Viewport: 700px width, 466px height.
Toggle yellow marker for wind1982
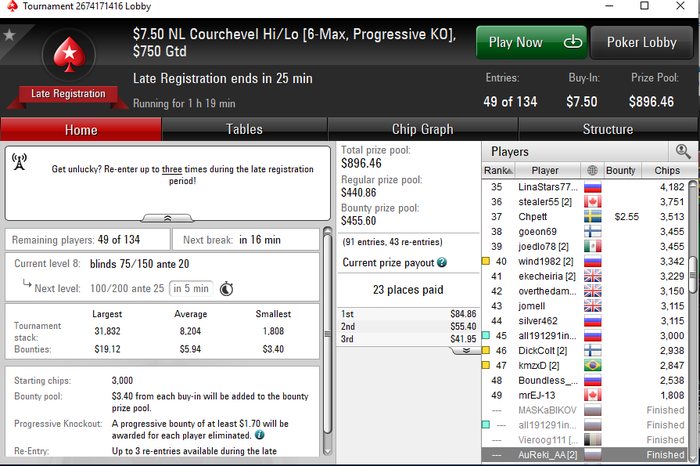click(486, 261)
